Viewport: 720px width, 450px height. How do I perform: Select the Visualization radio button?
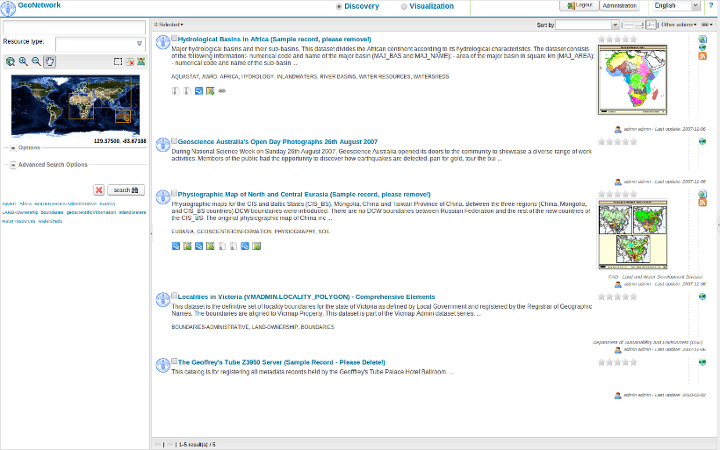pyautogui.click(x=404, y=6)
